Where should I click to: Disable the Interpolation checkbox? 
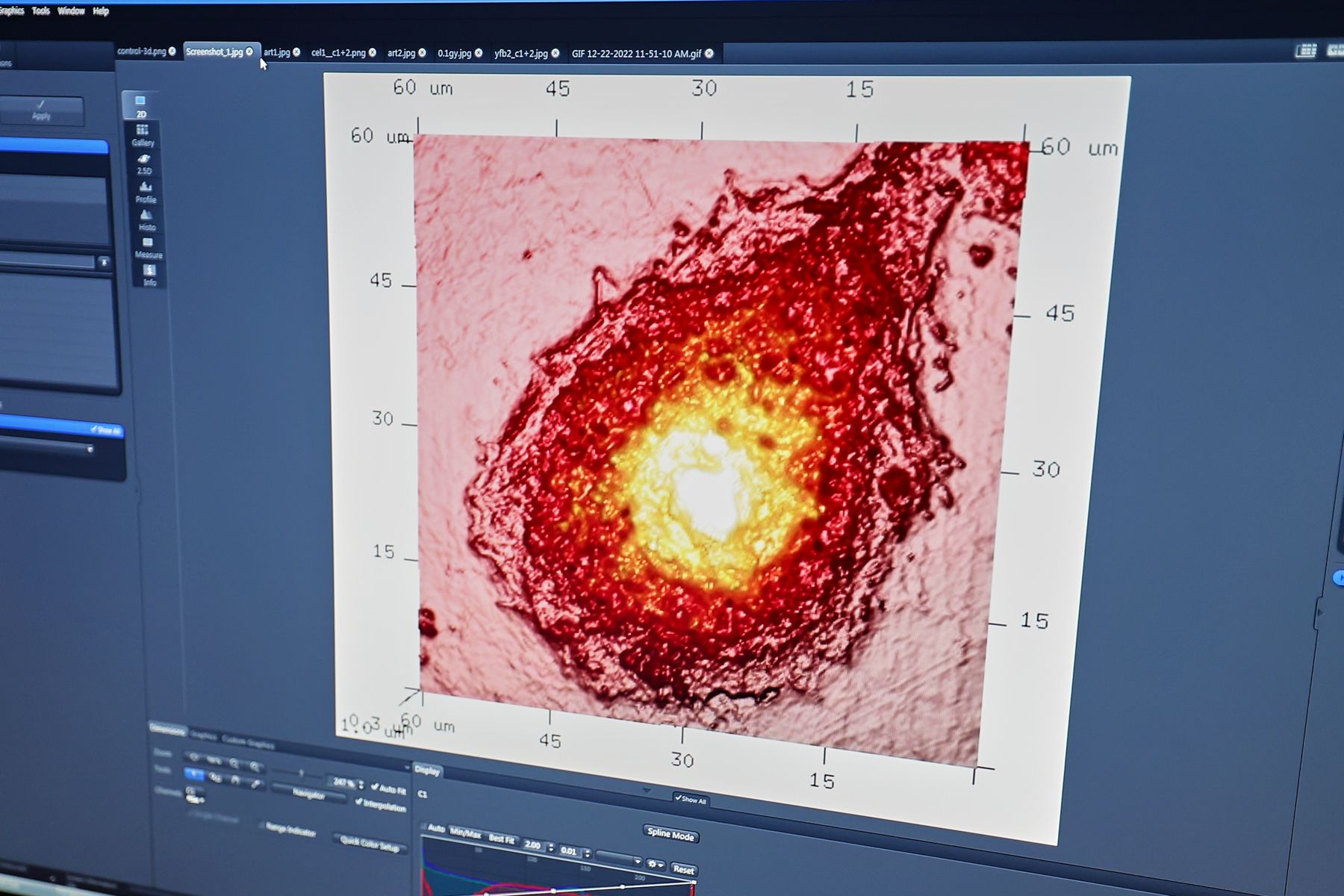coord(359,803)
